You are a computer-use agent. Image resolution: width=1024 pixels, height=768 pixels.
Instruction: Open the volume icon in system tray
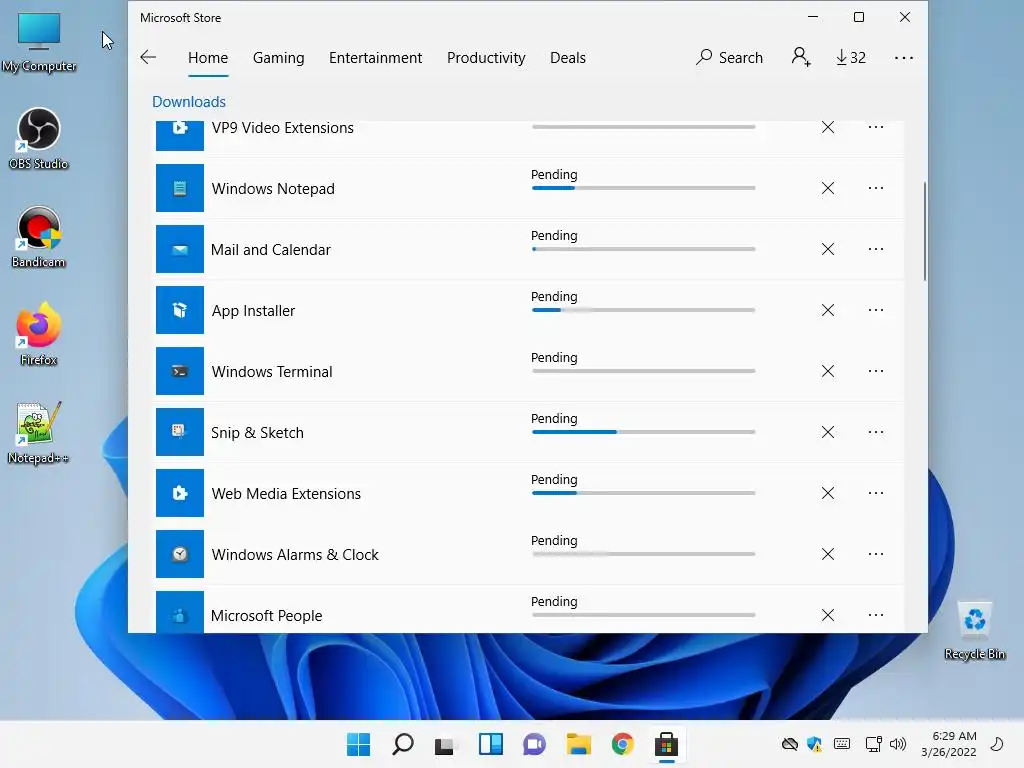tap(898, 744)
